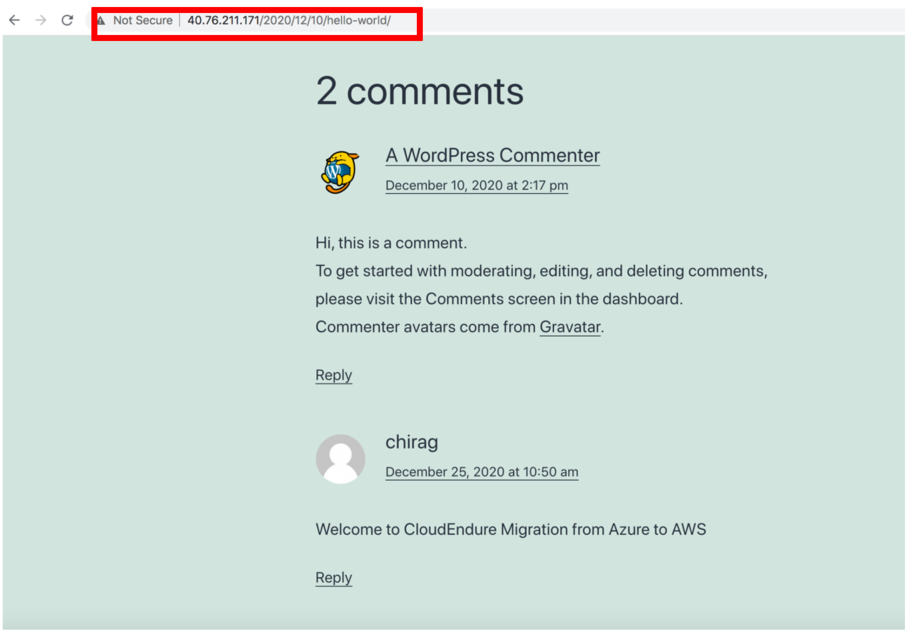Reply to chirag's comment

(333, 578)
